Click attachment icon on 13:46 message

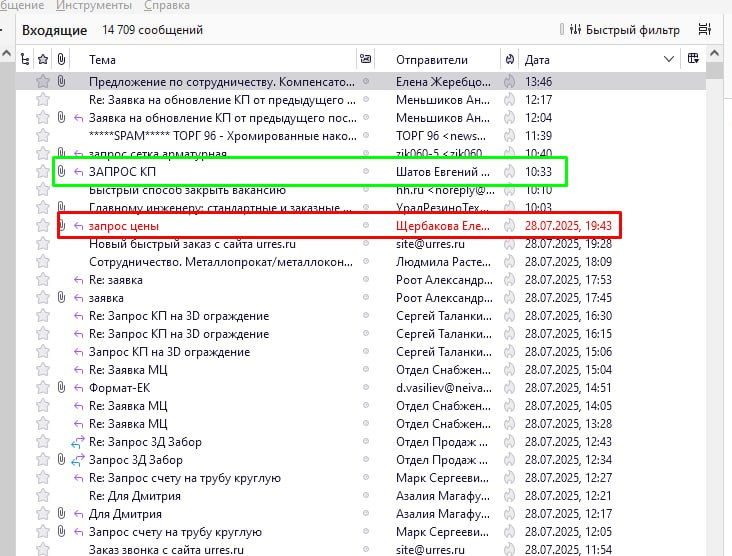pos(61,81)
